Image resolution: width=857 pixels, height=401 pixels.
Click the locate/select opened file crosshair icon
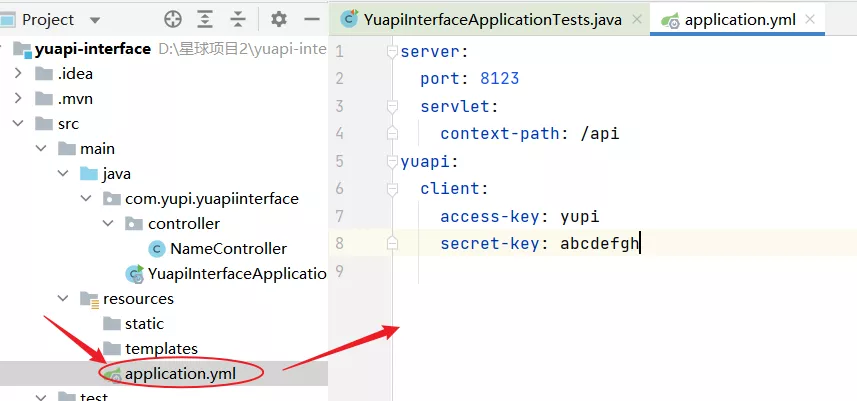(173, 20)
